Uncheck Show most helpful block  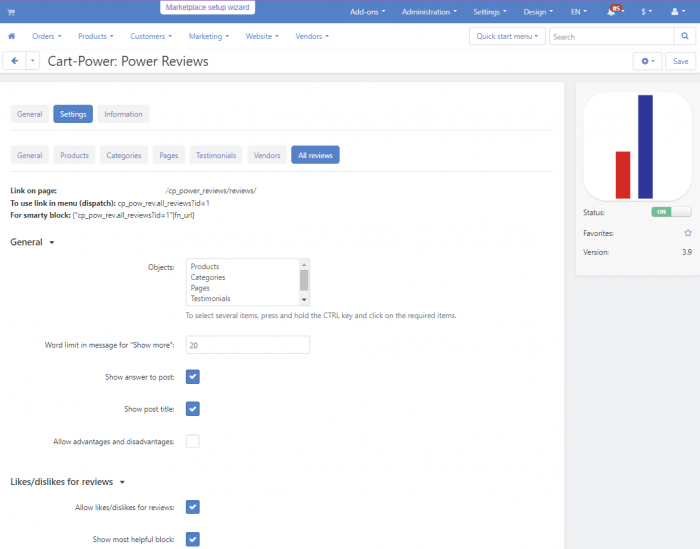coord(193,539)
